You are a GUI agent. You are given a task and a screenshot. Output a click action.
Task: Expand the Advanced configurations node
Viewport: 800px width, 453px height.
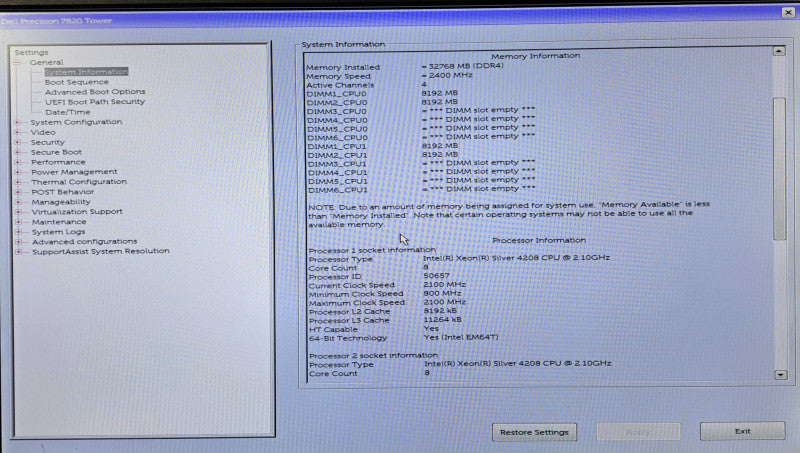coord(19,242)
